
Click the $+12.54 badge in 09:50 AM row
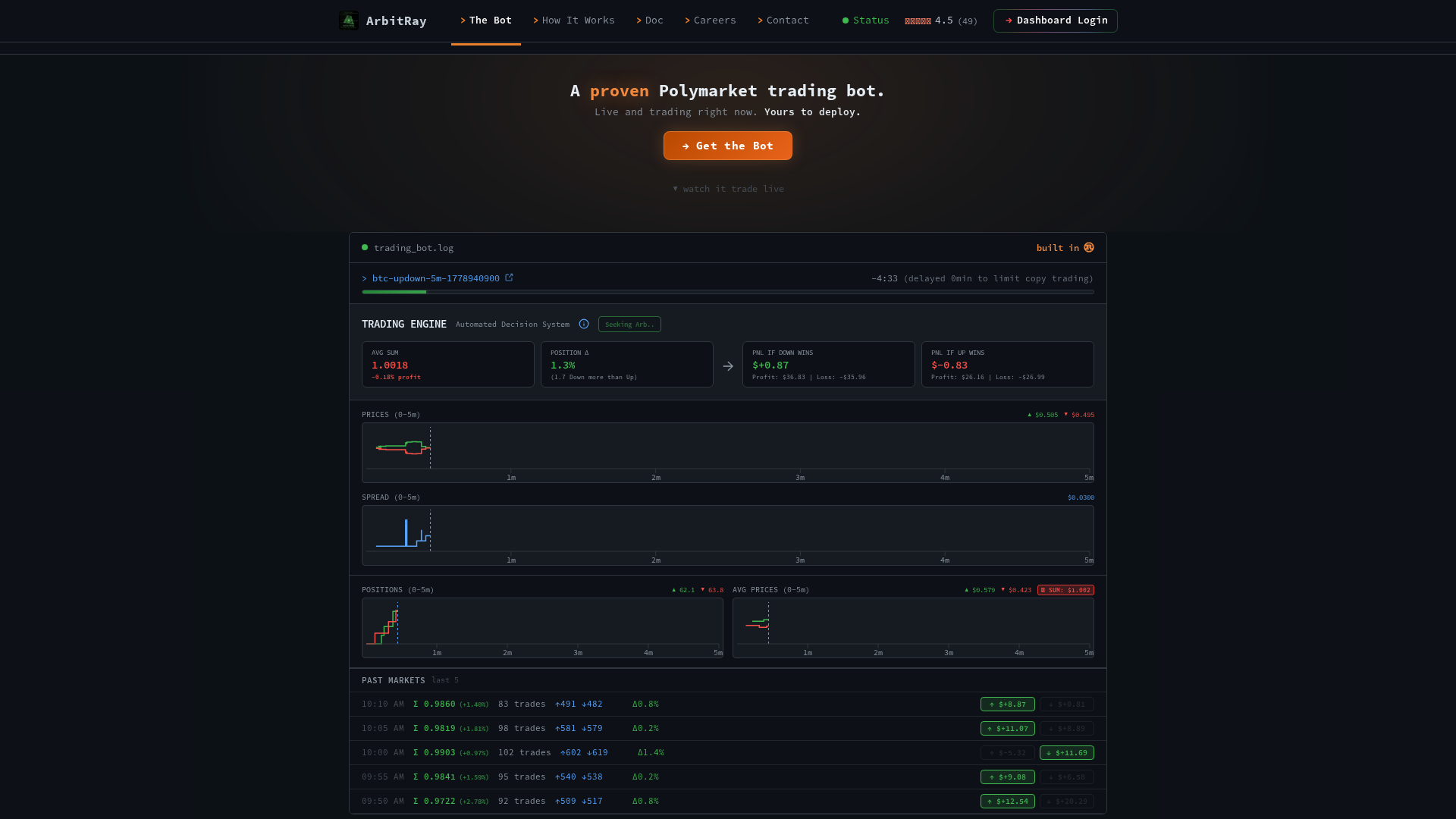1008,802
